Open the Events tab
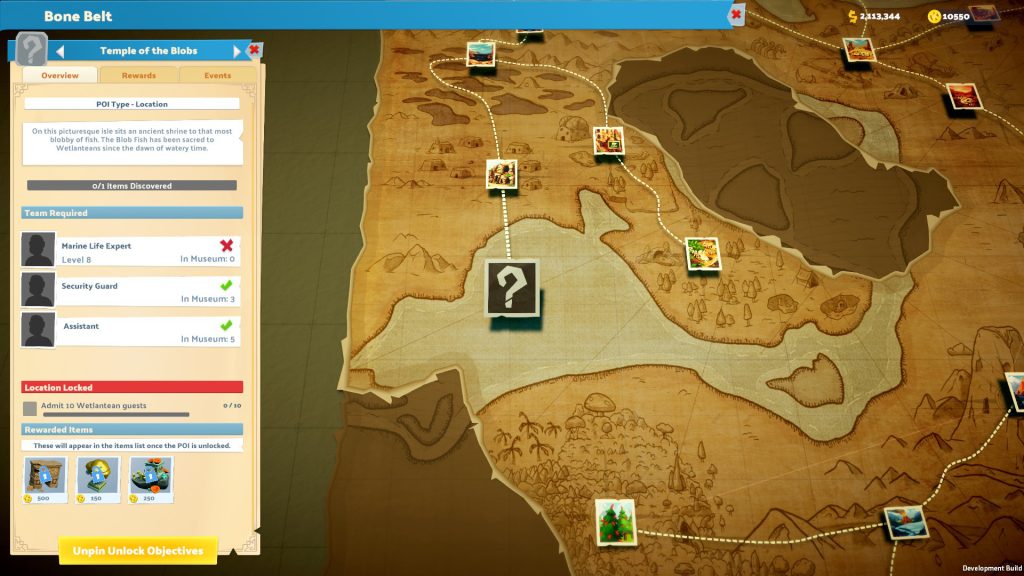Viewport: 1024px width, 576px height. 217,75
